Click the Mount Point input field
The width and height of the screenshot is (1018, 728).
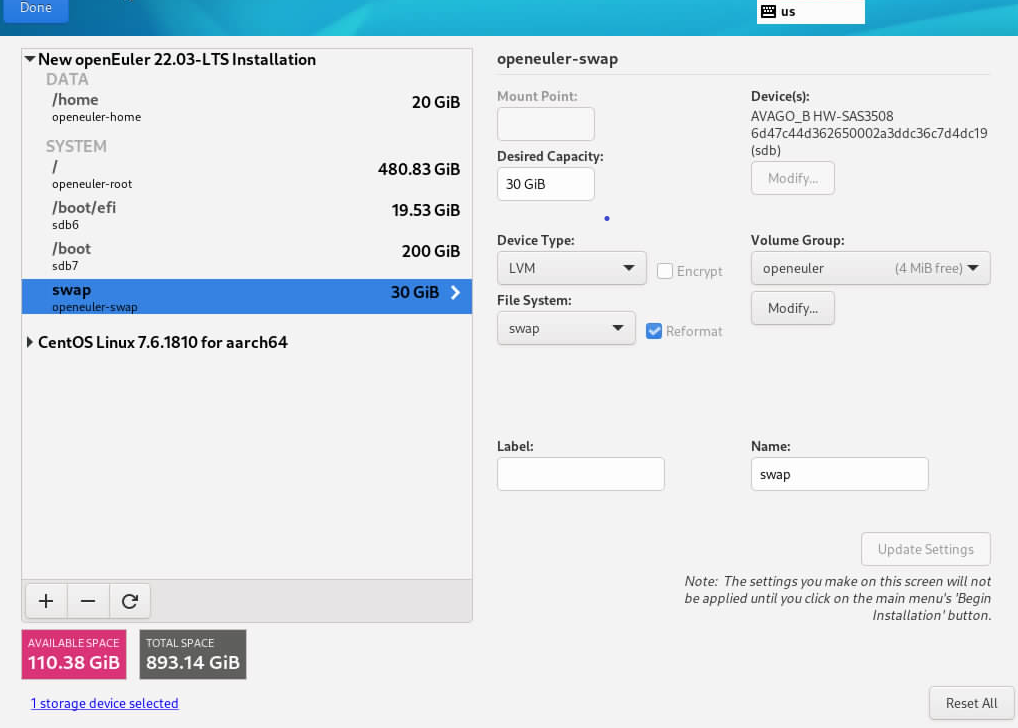pos(546,124)
